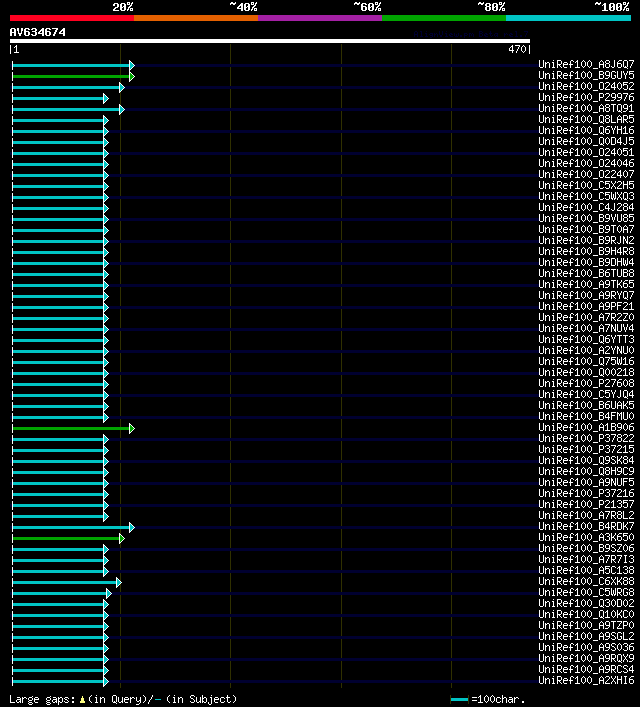Click the UniRef100_P21357 label
Viewport: 640px width, 707px height.
pos(586,504)
